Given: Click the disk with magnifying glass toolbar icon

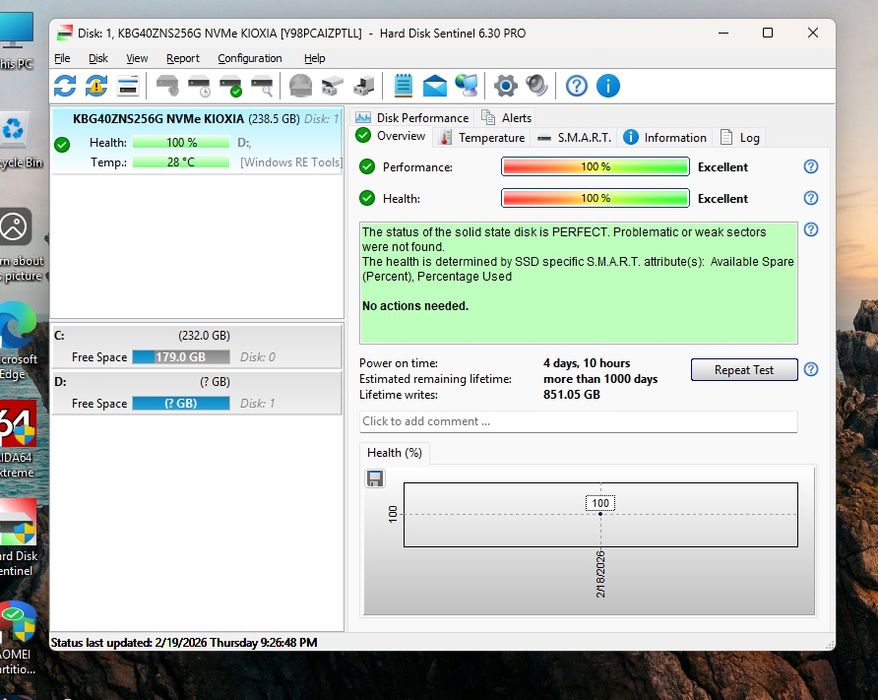Looking at the screenshot, I should [x=262, y=86].
